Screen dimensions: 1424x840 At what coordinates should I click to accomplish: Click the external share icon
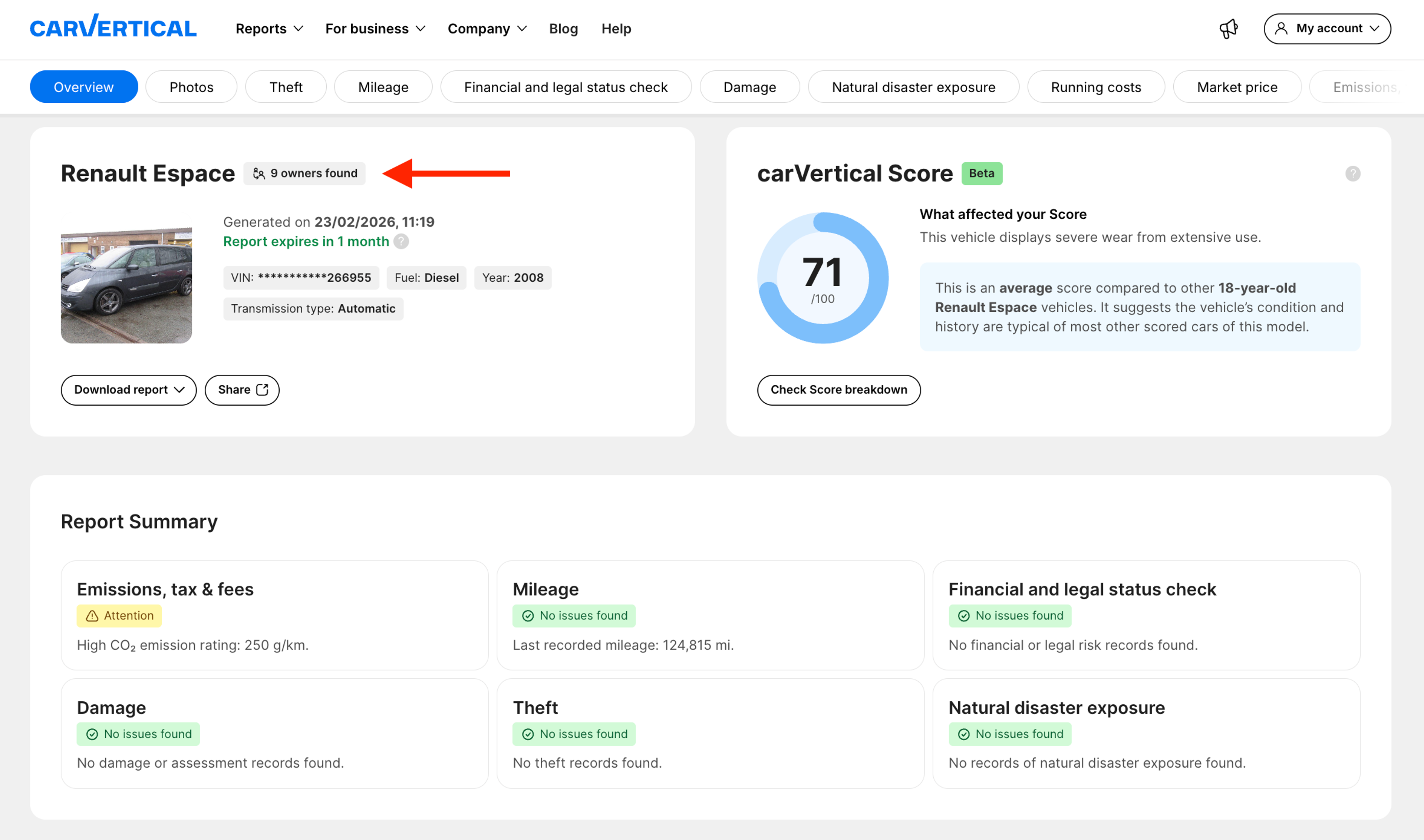pyautogui.click(x=262, y=390)
